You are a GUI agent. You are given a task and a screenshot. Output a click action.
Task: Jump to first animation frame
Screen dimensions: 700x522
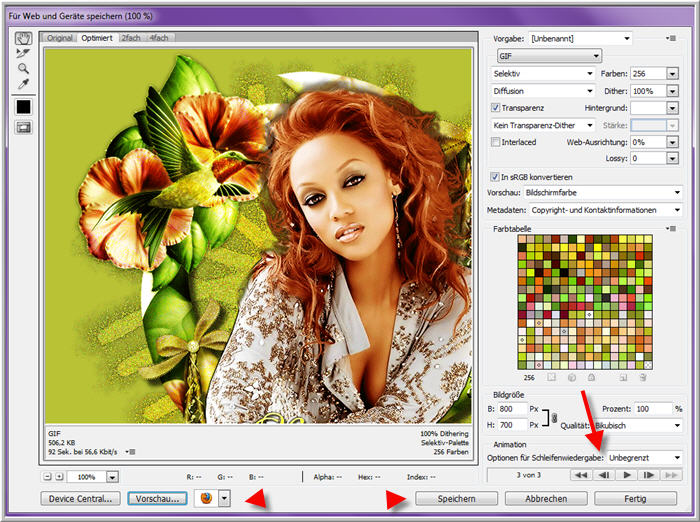pos(581,475)
